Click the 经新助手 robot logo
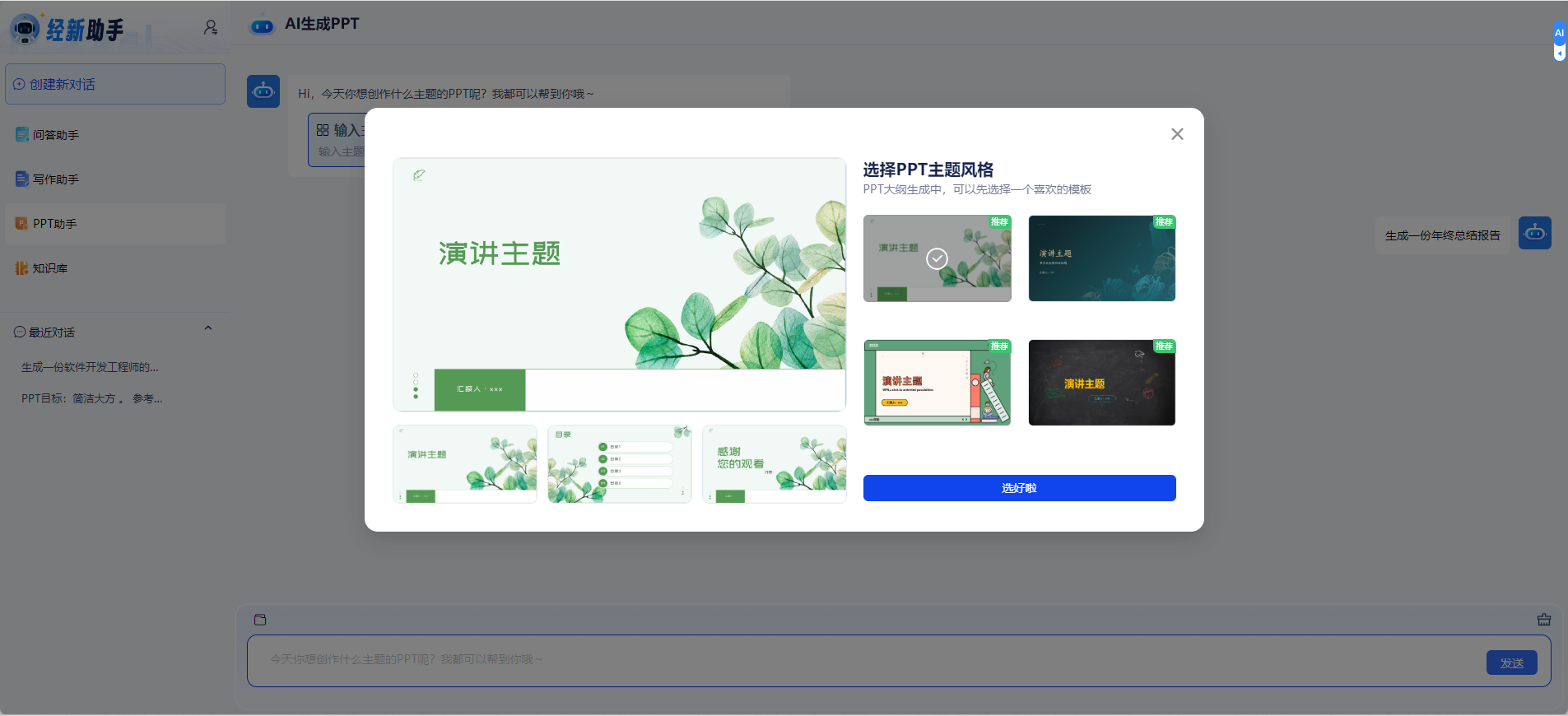Image resolution: width=1568 pixels, height=716 pixels. coord(26,29)
